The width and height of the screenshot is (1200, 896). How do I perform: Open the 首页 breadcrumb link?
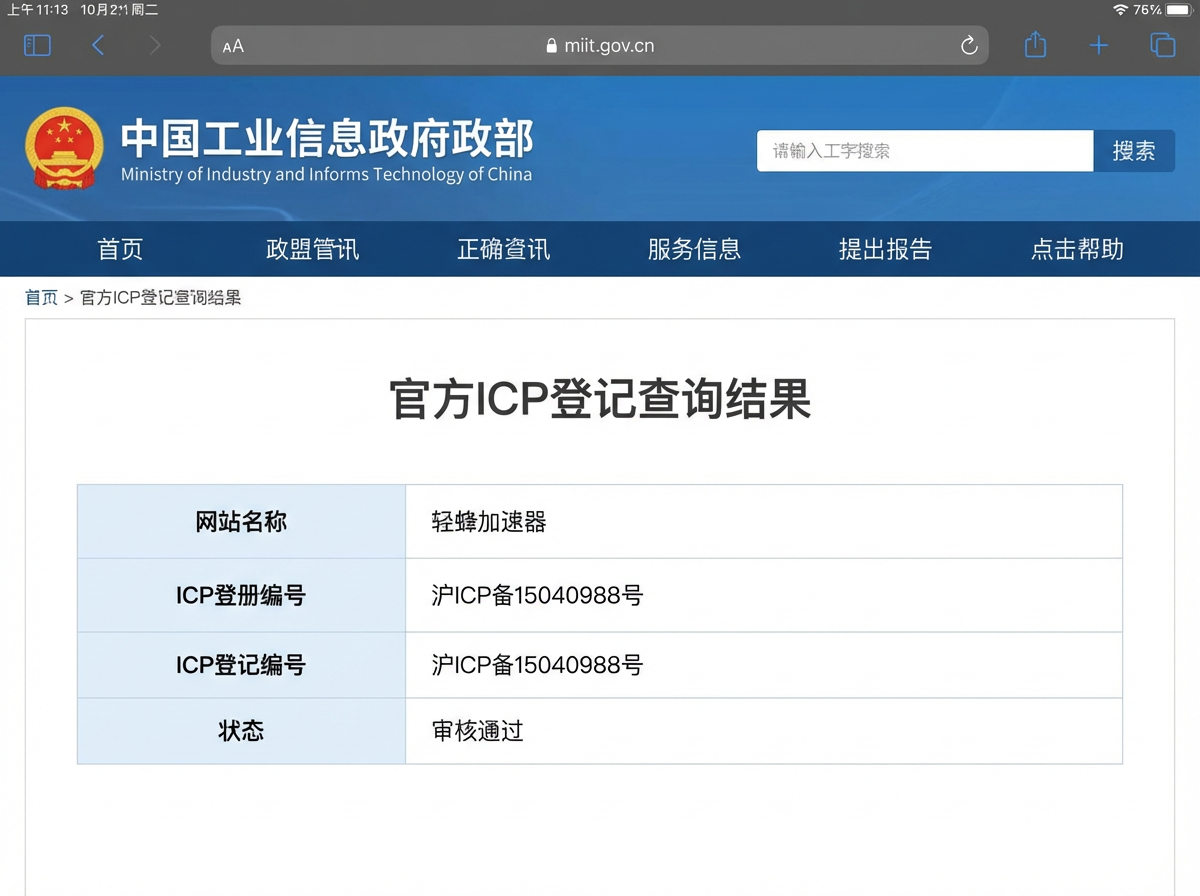(41, 297)
